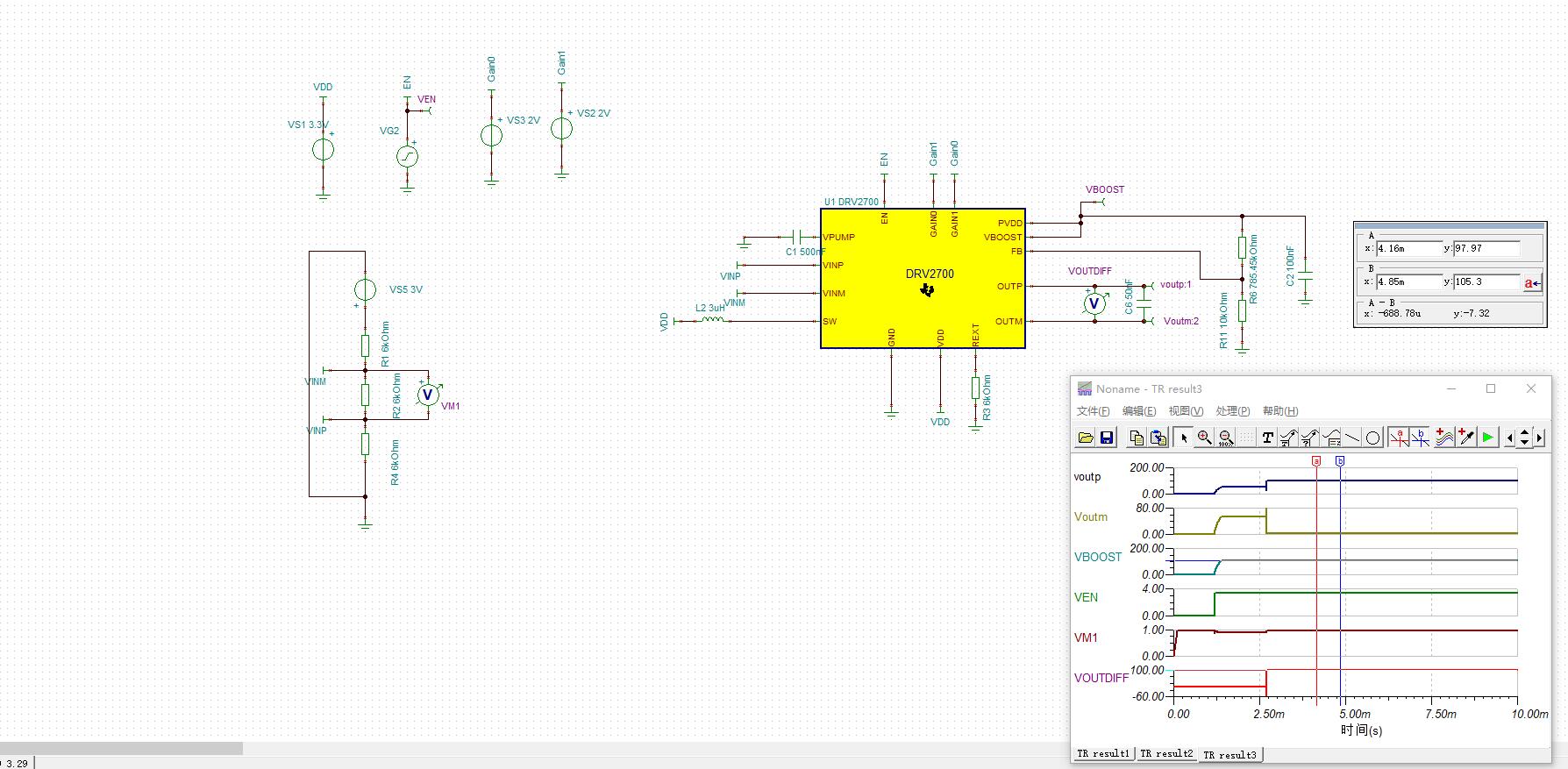Open the 帮助(H) menu

click(x=1279, y=411)
